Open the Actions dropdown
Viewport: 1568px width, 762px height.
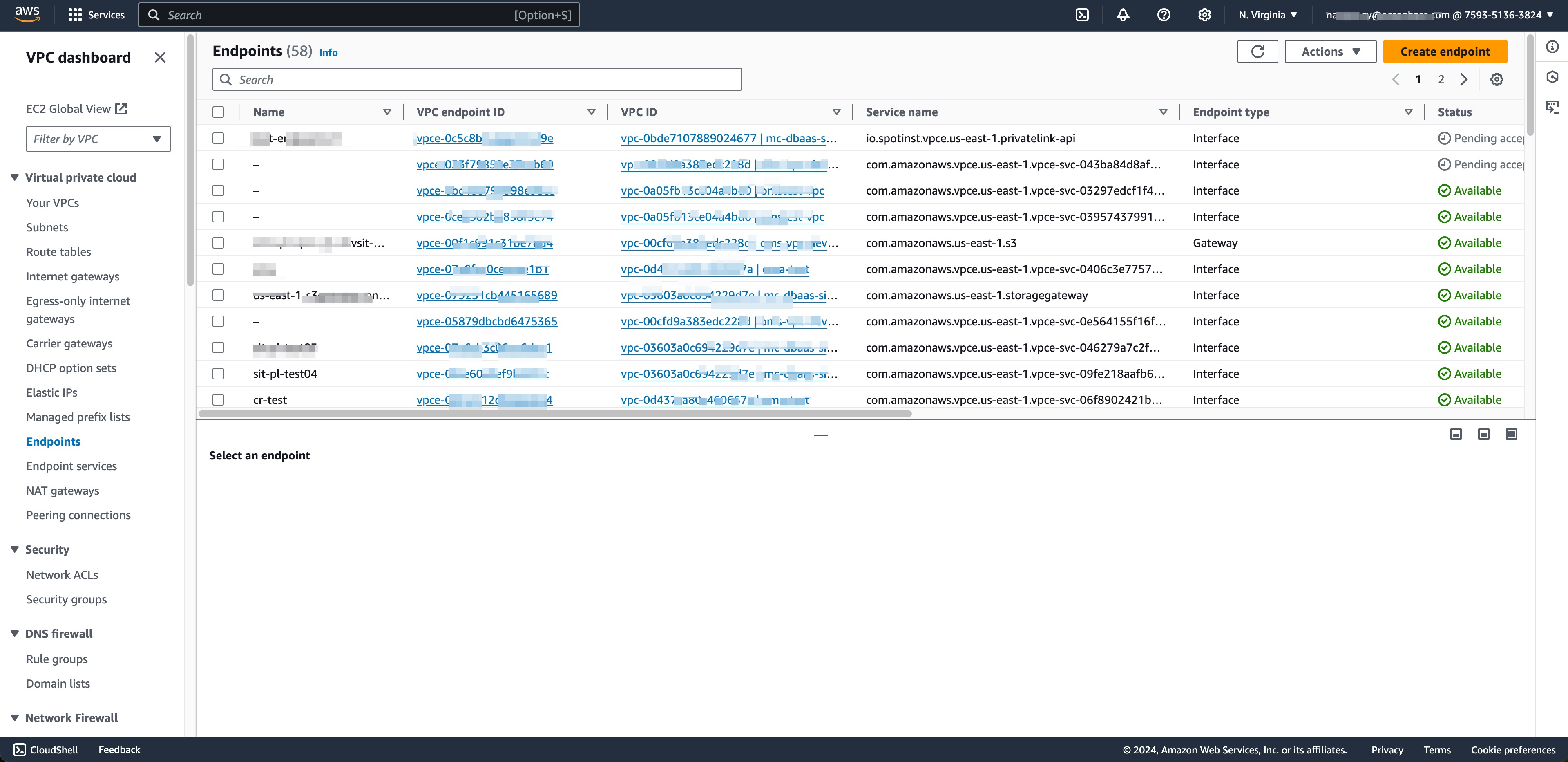pyautogui.click(x=1330, y=52)
